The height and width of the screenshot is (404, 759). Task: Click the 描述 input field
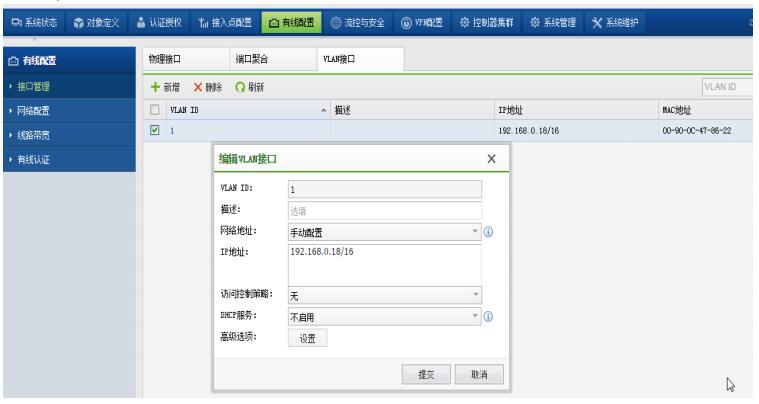(383, 209)
